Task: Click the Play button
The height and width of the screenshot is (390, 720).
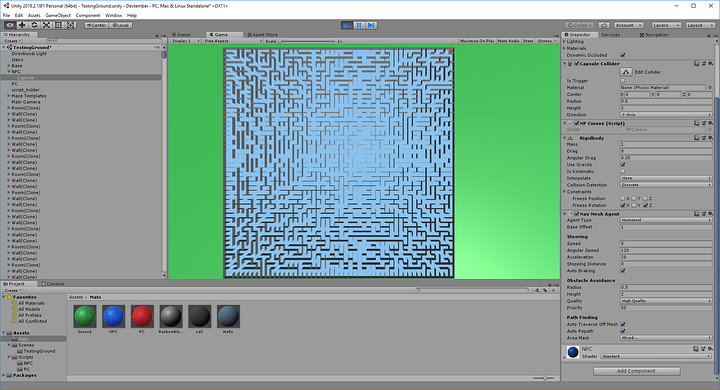Action: pos(347,25)
